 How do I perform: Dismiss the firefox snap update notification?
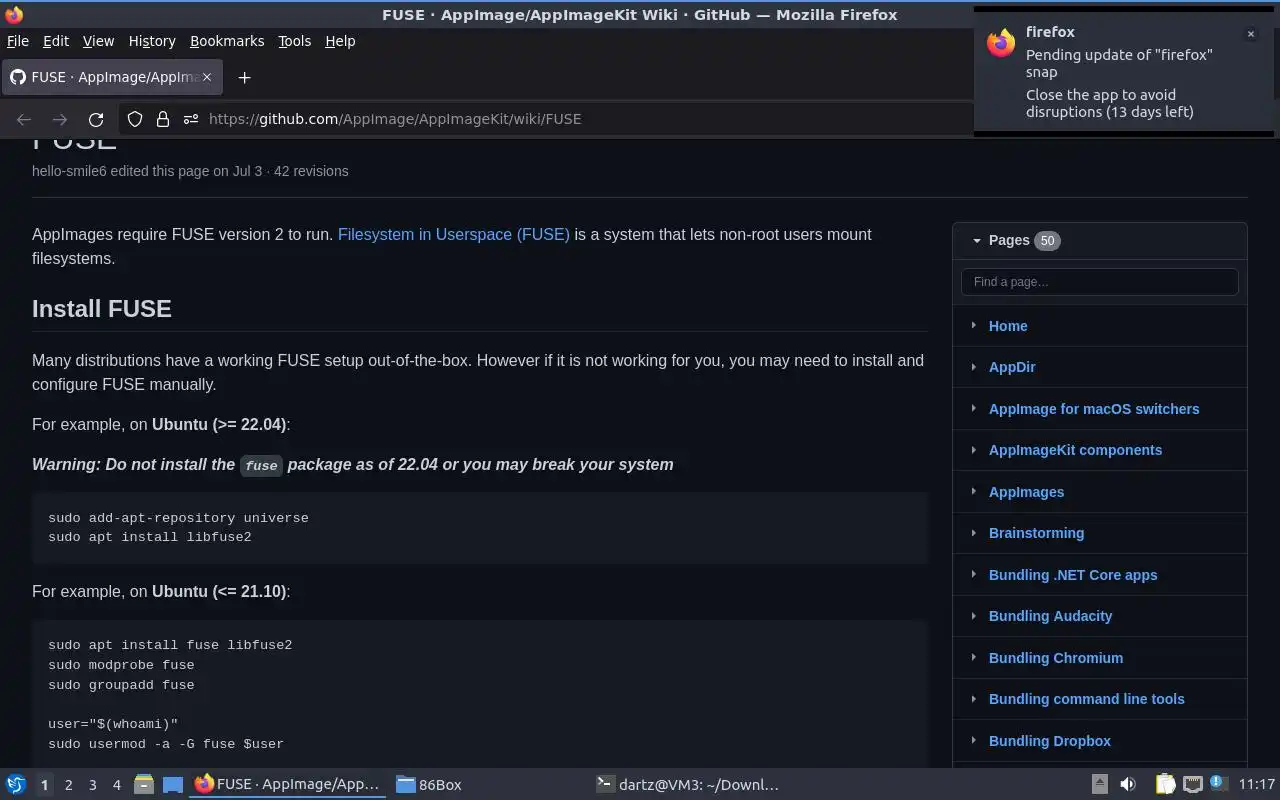click(1250, 34)
